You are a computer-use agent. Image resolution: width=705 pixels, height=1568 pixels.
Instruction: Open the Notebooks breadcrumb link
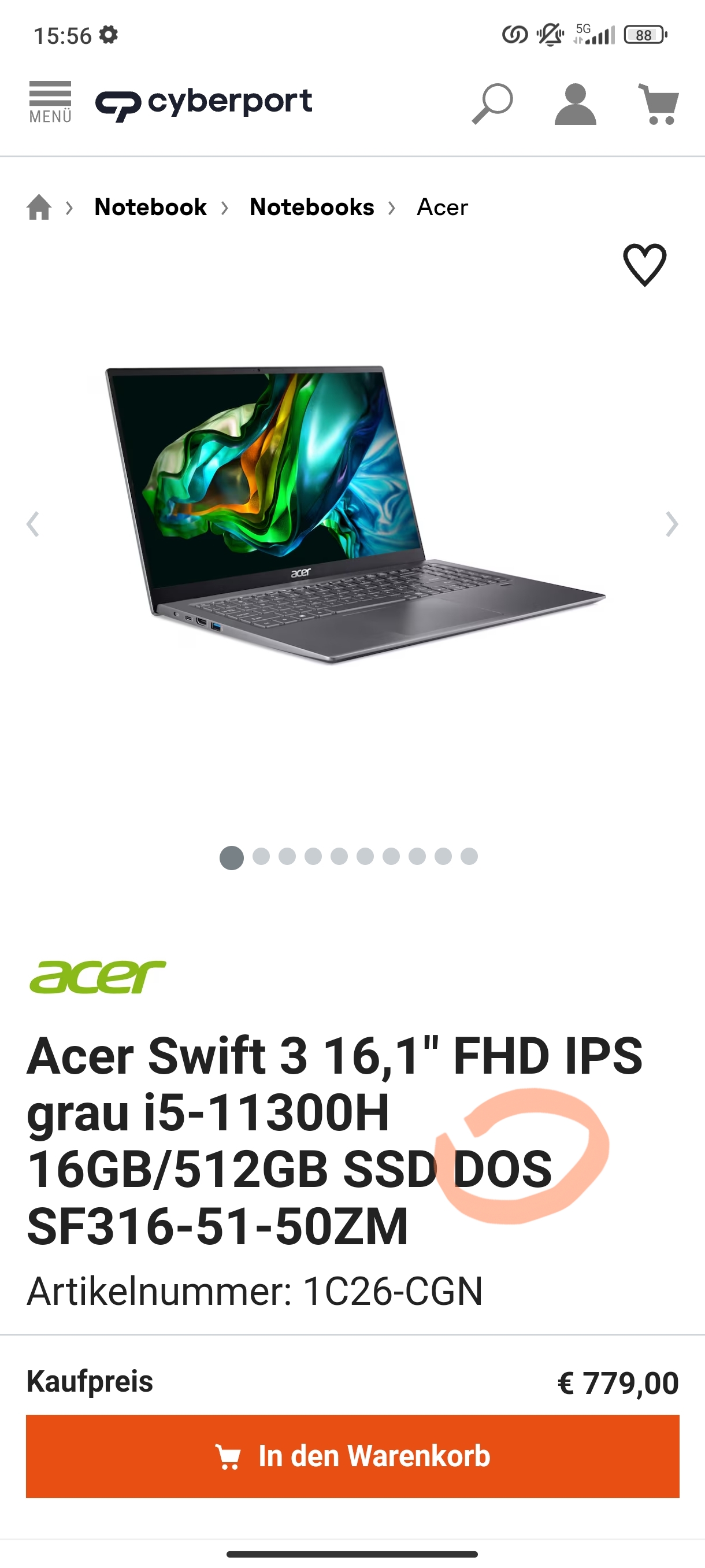(311, 207)
